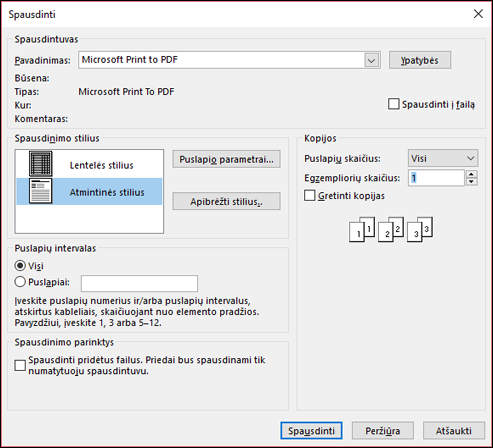This screenshot has width=493, height=448.
Task: Click the Microsoft Print To PDF type text
Action: [x=126, y=91]
